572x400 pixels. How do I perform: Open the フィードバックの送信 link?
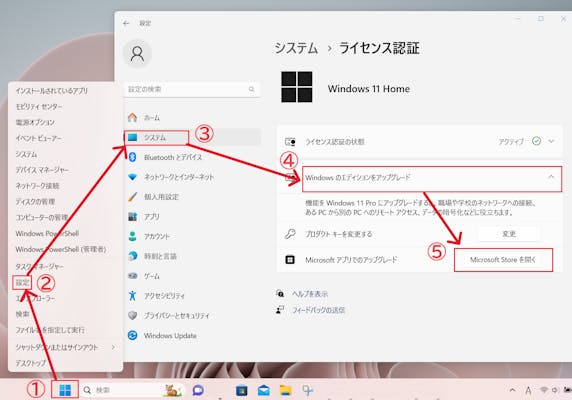click(x=318, y=310)
